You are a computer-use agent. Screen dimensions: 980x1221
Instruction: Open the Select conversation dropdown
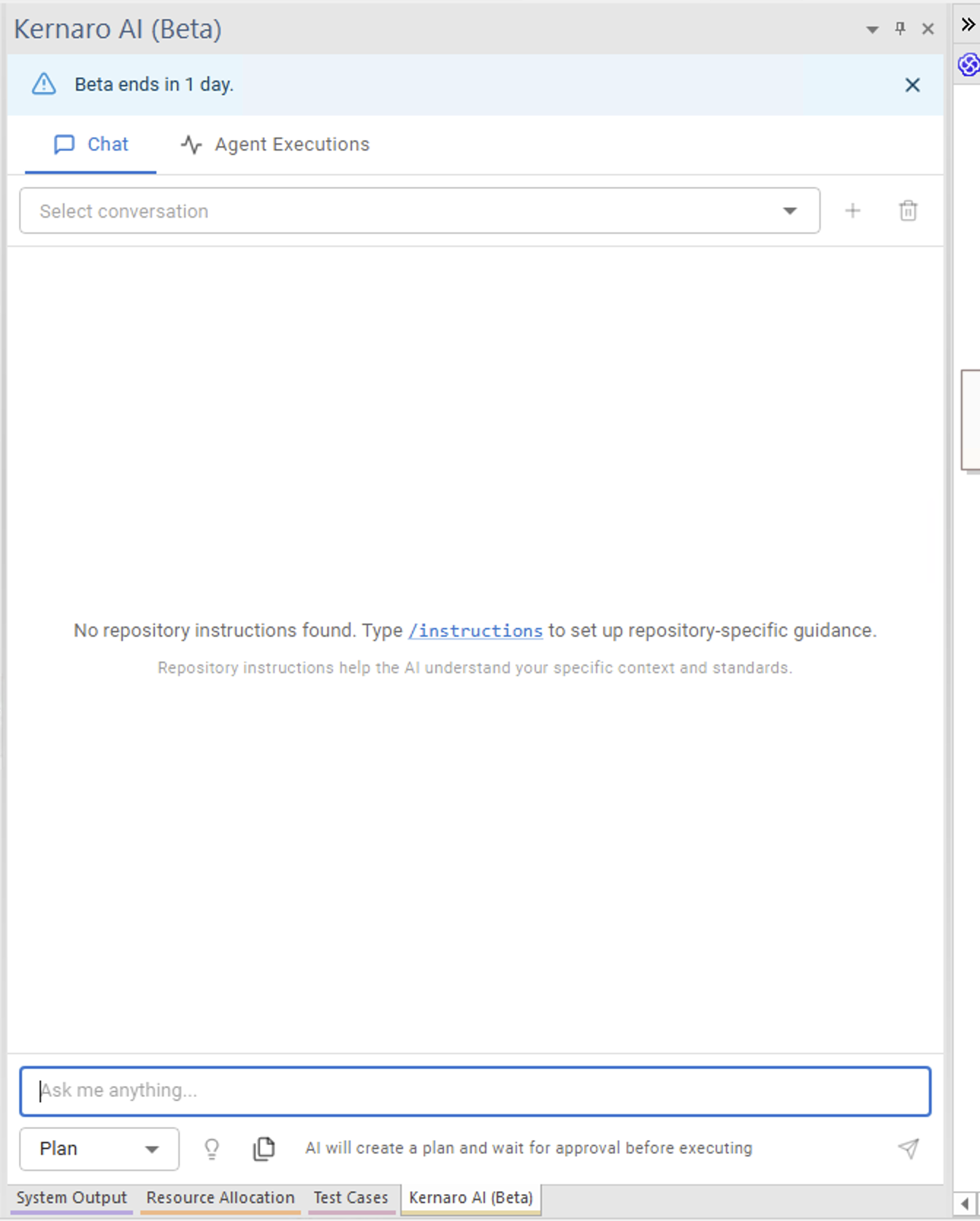tap(420, 211)
